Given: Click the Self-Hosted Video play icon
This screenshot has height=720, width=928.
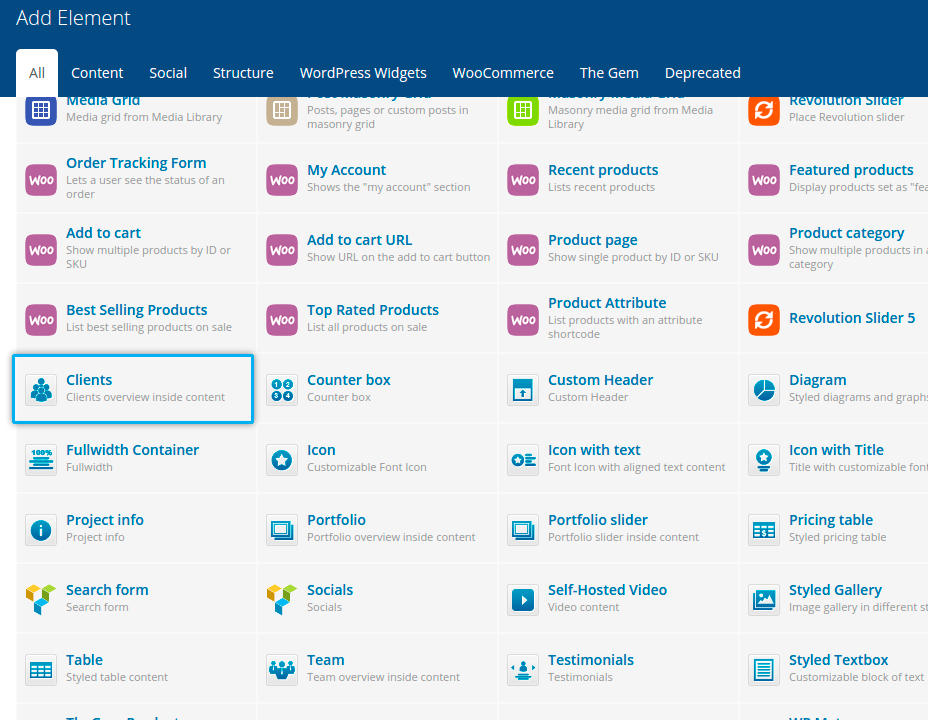Looking at the screenshot, I should click(x=523, y=600).
